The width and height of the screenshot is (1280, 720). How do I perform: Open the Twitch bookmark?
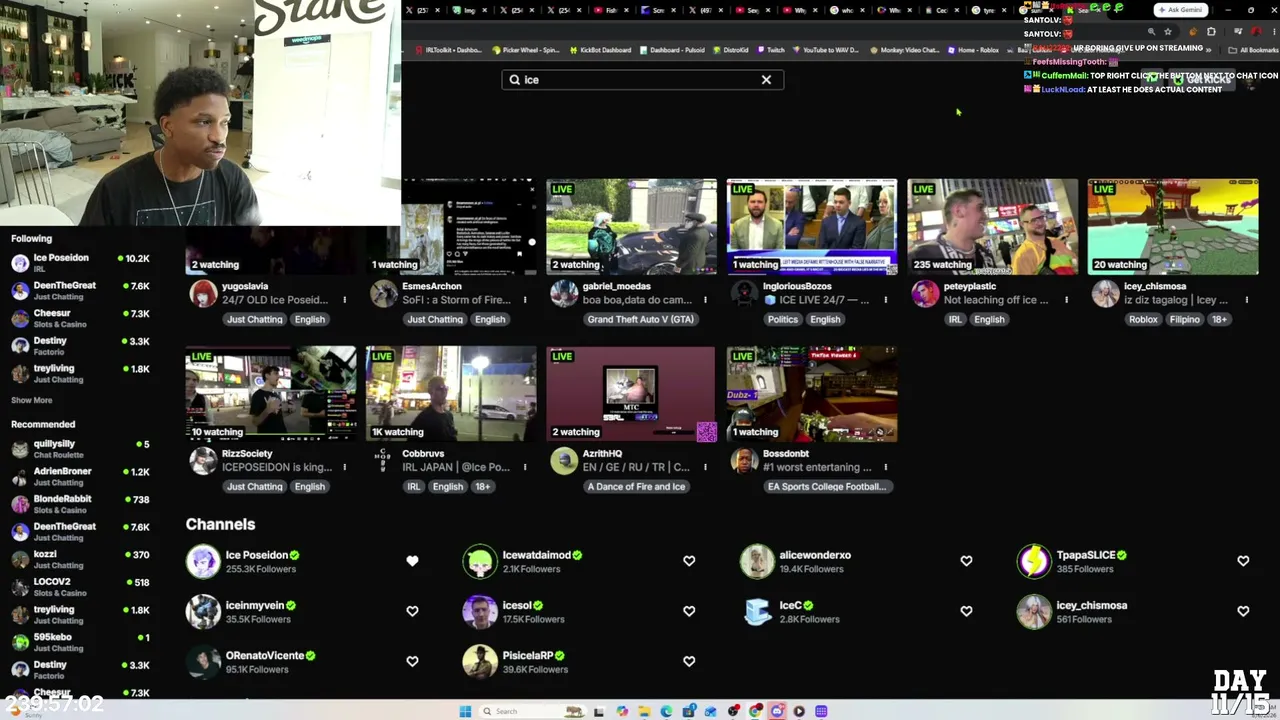pos(771,50)
